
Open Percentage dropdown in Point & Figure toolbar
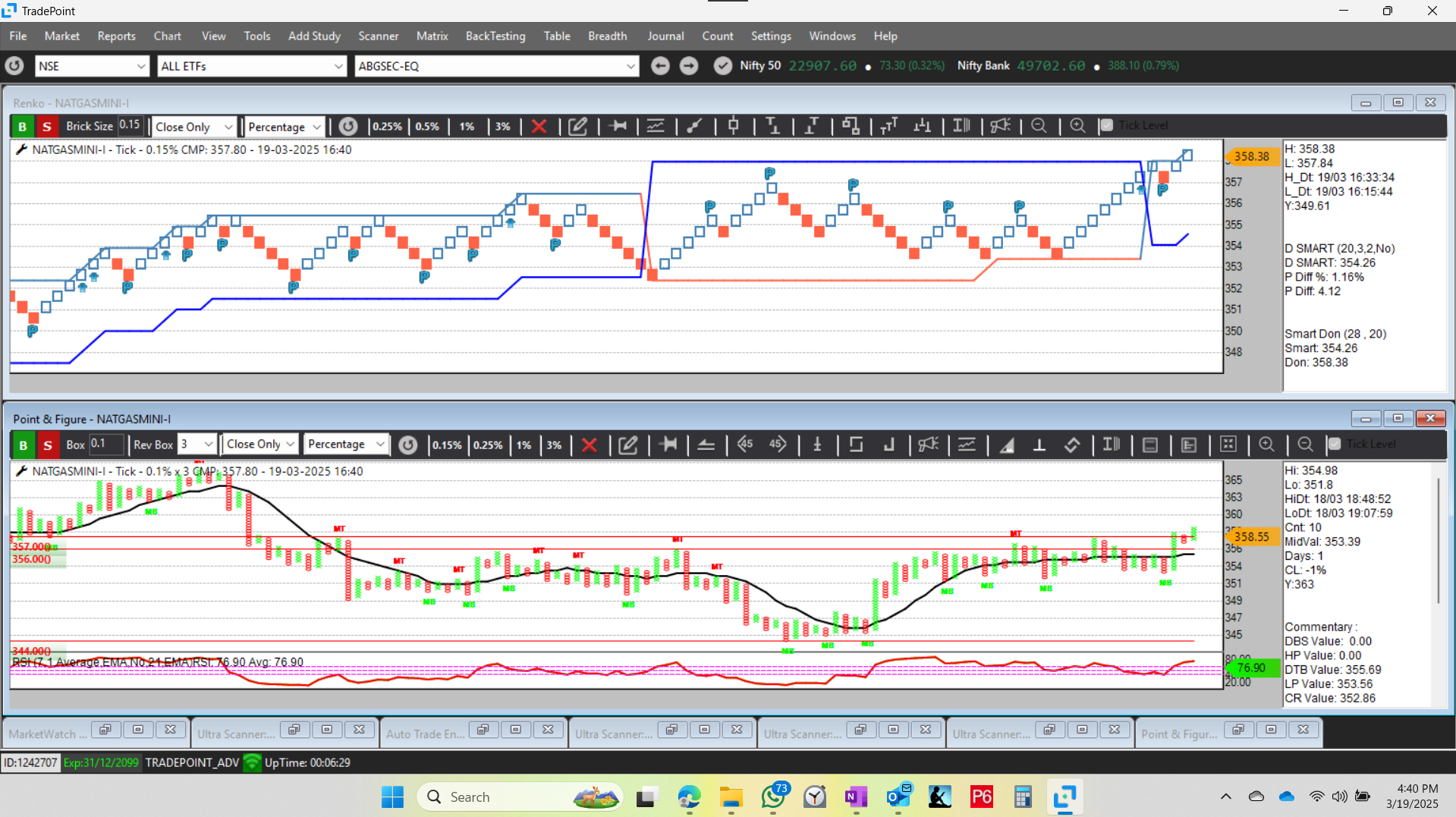pyautogui.click(x=346, y=445)
